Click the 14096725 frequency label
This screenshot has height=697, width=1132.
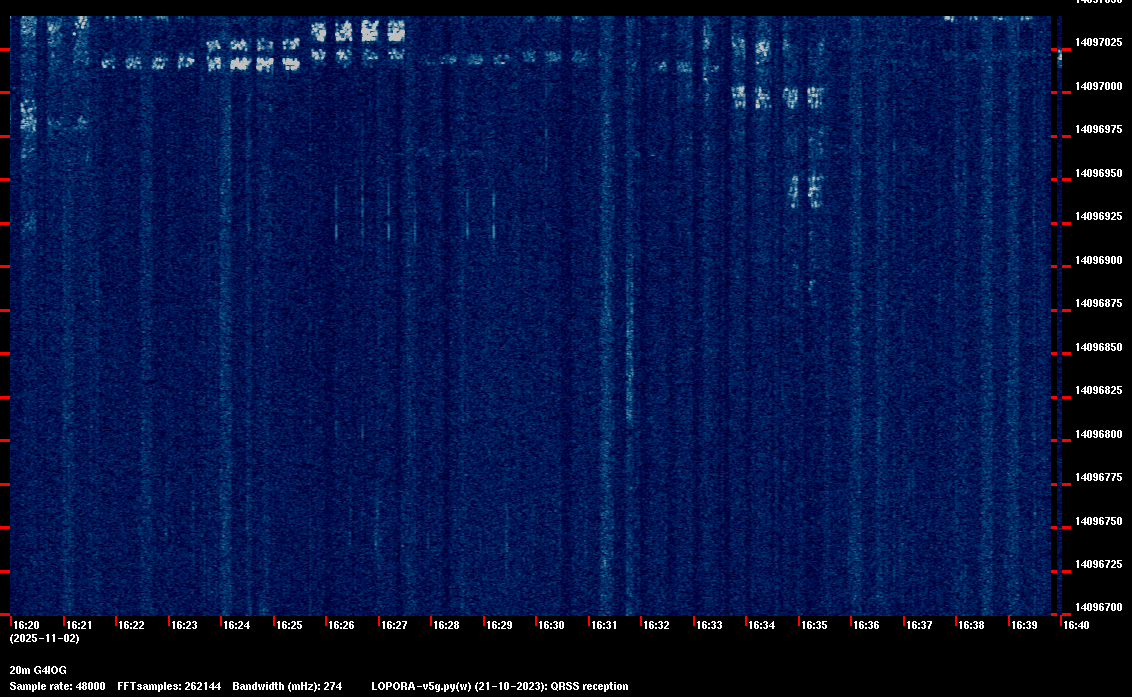(x=1099, y=564)
